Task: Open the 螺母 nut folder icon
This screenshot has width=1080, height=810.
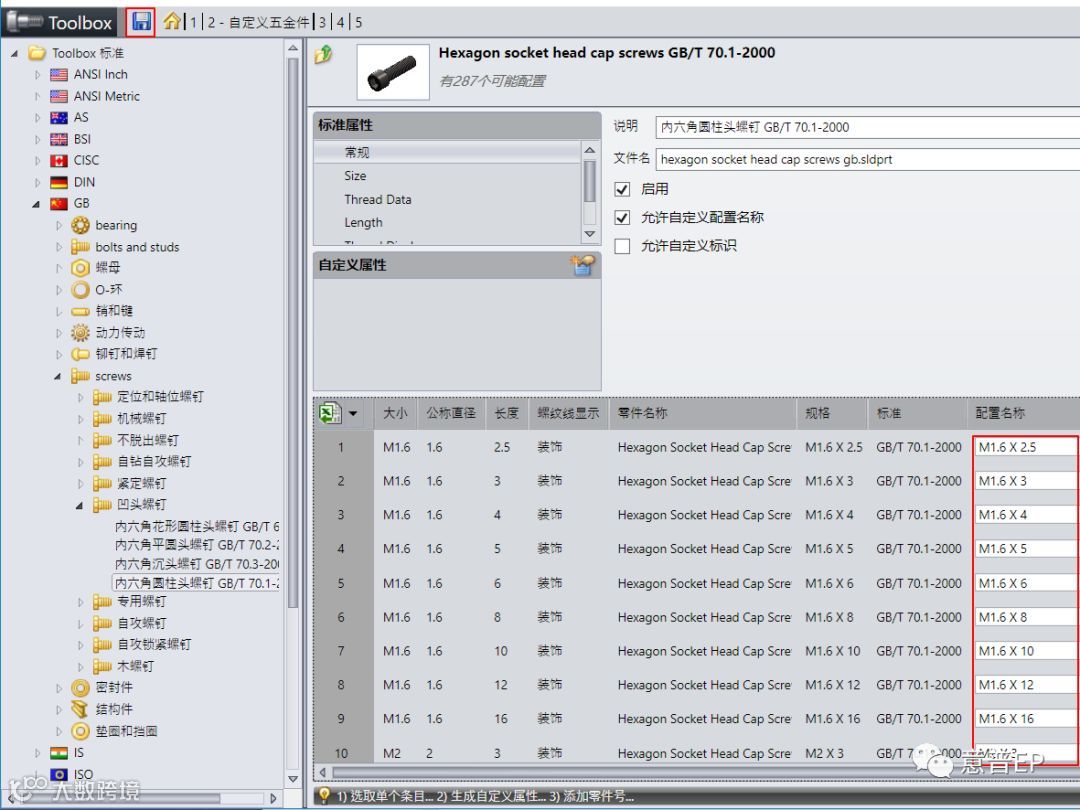Action: [x=81, y=268]
